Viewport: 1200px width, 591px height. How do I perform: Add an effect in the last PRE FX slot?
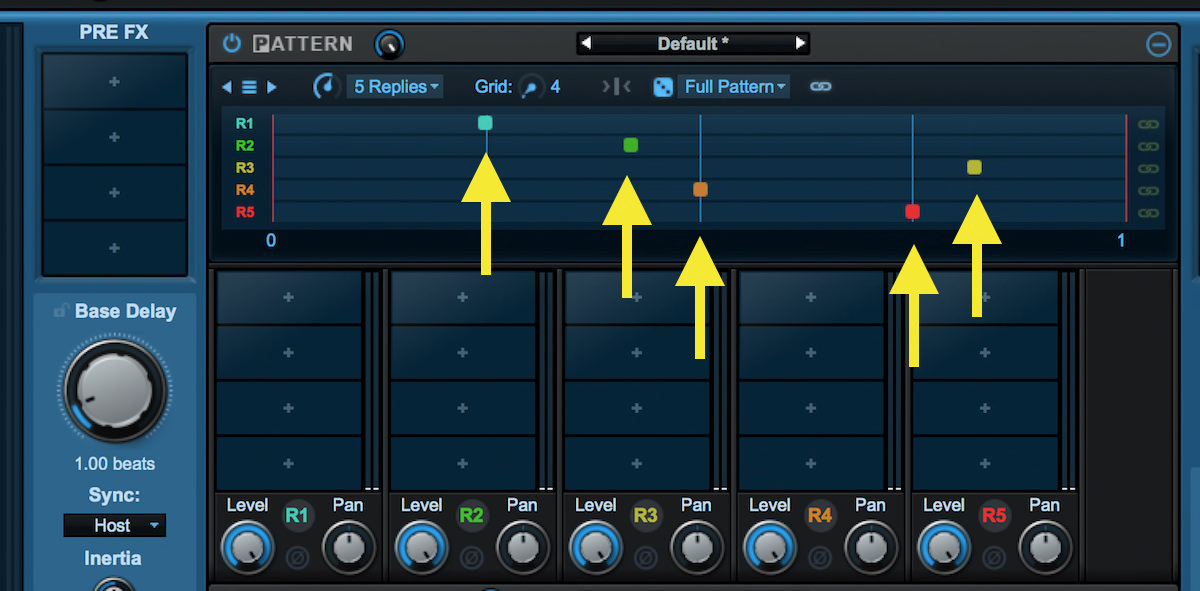(x=114, y=248)
